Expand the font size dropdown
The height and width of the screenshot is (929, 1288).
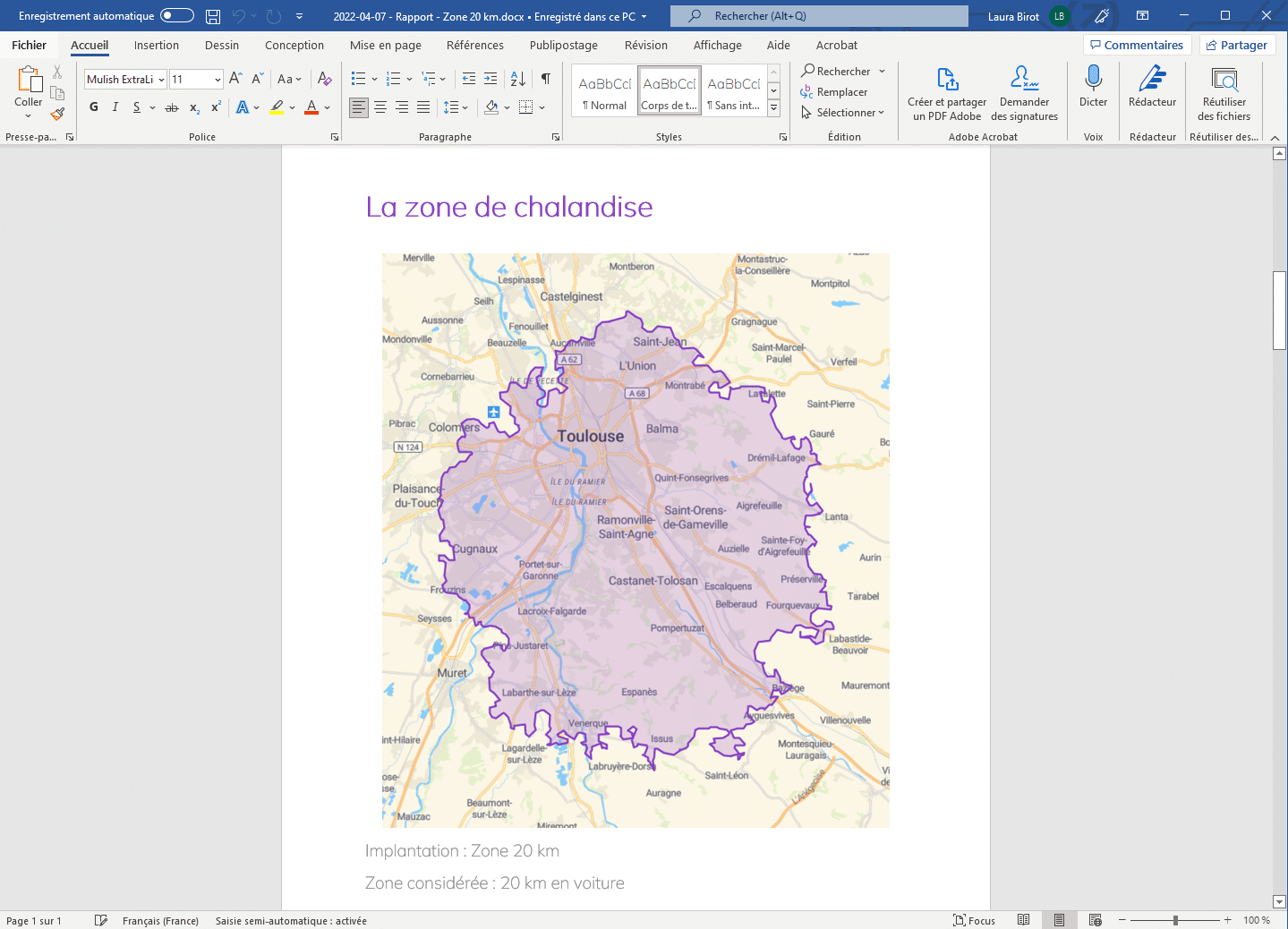[x=218, y=80]
